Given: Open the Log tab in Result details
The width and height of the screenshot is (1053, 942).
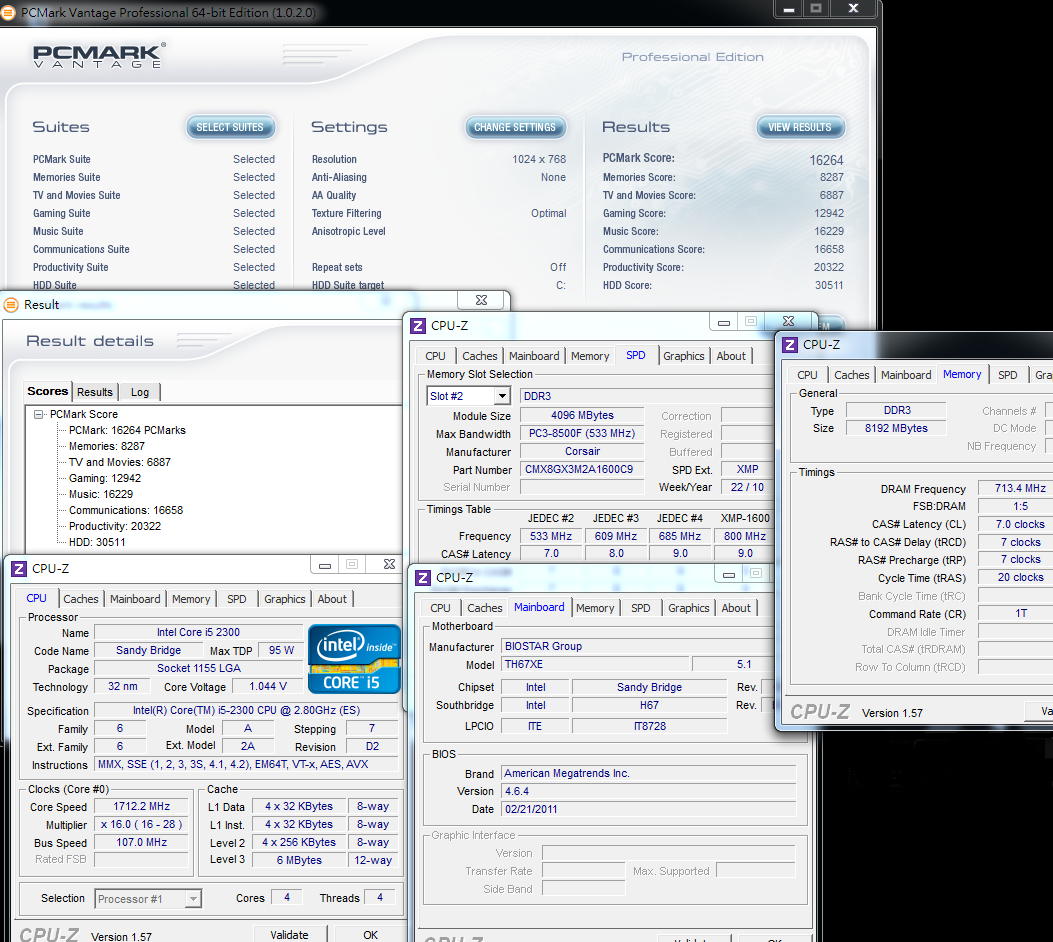Looking at the screenshot, I should pyautogui.click(x=140, y=392).
